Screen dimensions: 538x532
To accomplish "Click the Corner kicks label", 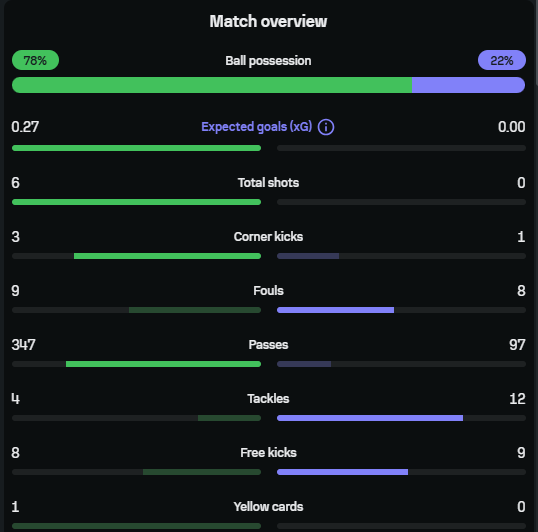I will [268, 237].
